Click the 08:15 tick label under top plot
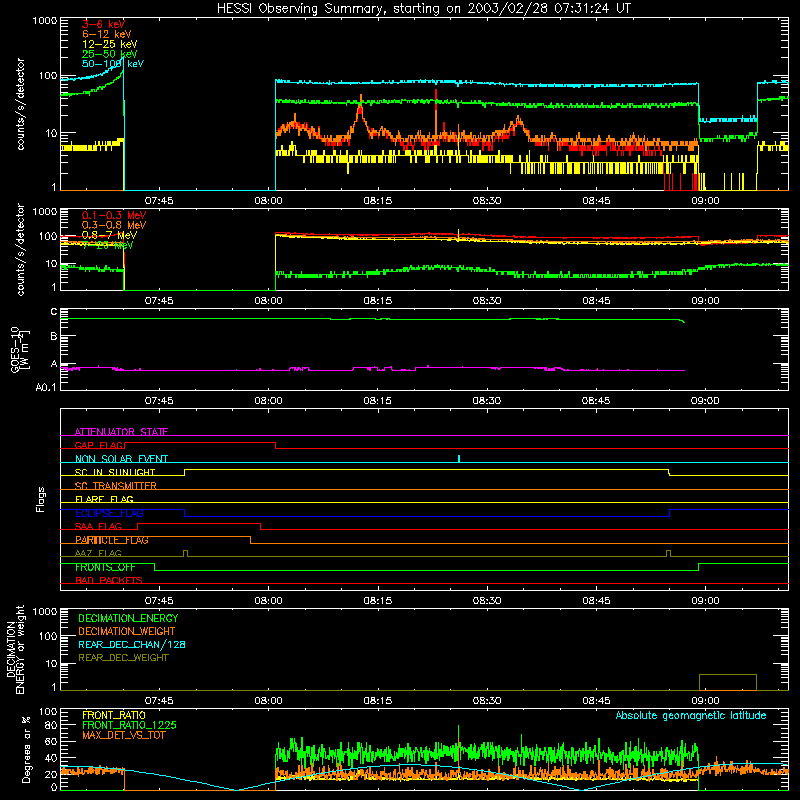The width and height of the screenshot is (800, 800). coord(378,201)
